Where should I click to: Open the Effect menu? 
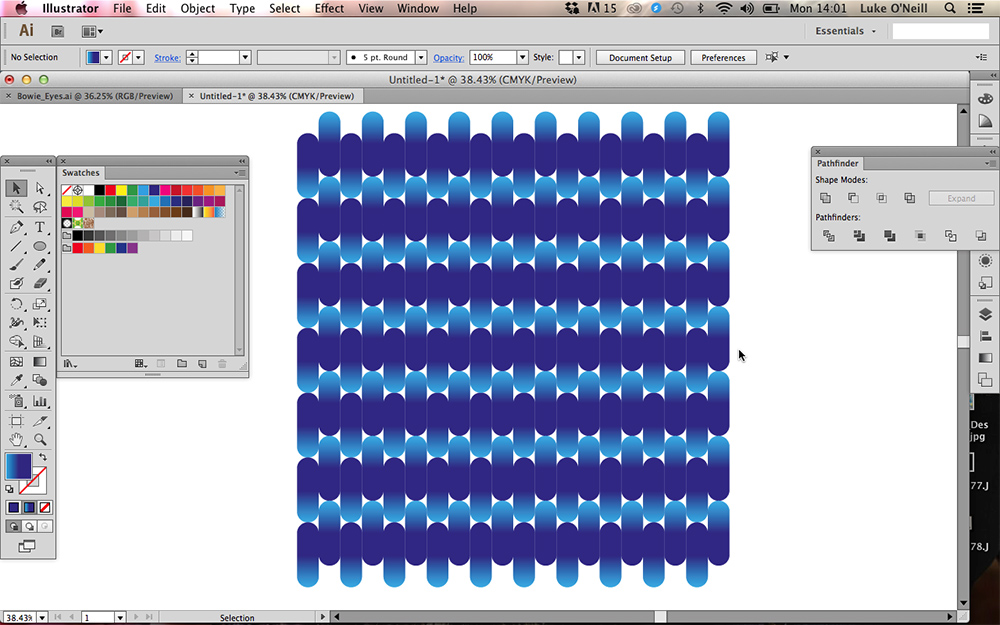(x=329, y=8)
